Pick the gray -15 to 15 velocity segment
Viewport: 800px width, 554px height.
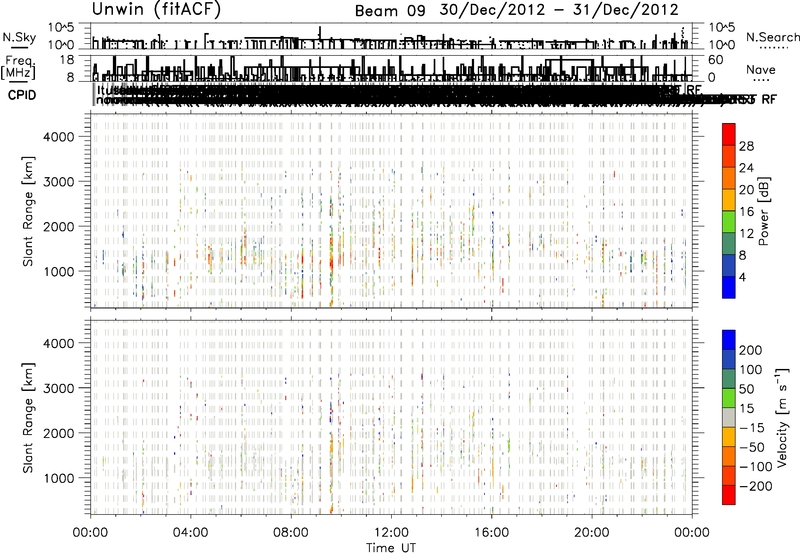(x=729, y=418)
